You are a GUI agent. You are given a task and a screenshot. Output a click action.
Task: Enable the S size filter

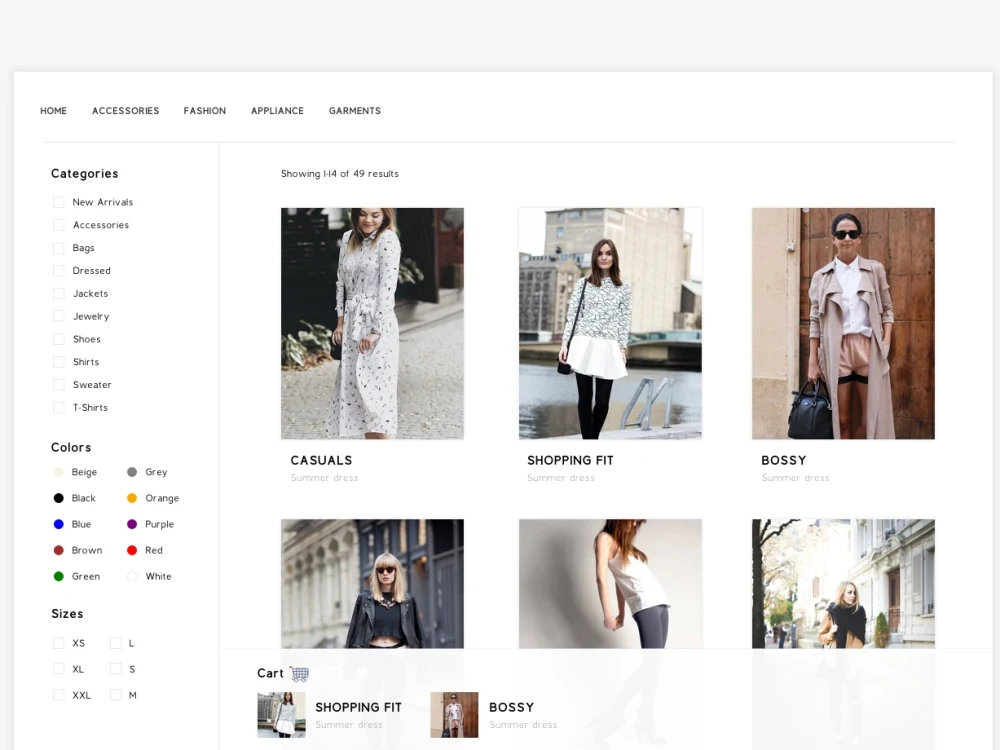[x=115, y=669]
